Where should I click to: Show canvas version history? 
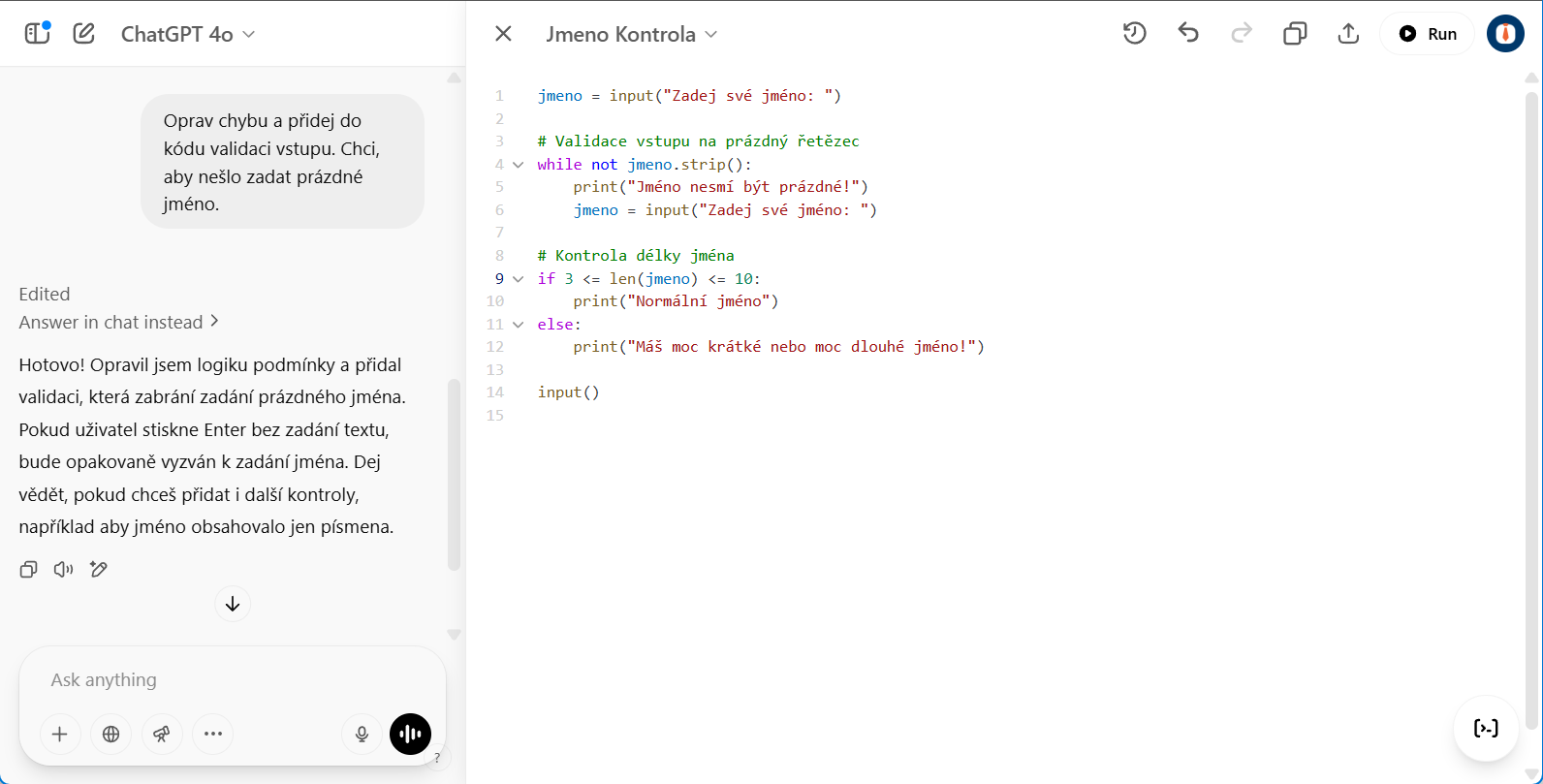point(1134,34)
